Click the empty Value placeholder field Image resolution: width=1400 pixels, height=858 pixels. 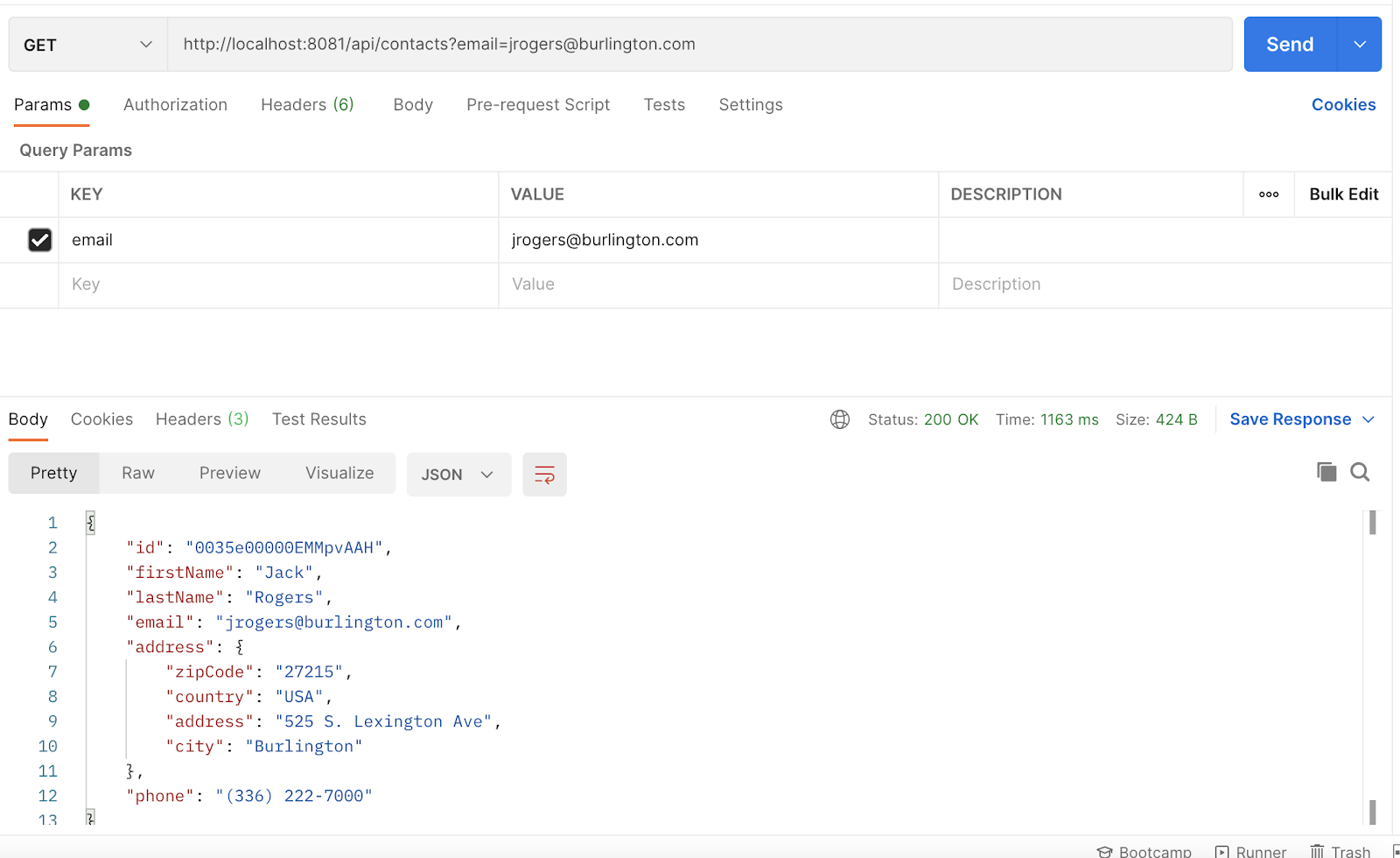(718, 285)
